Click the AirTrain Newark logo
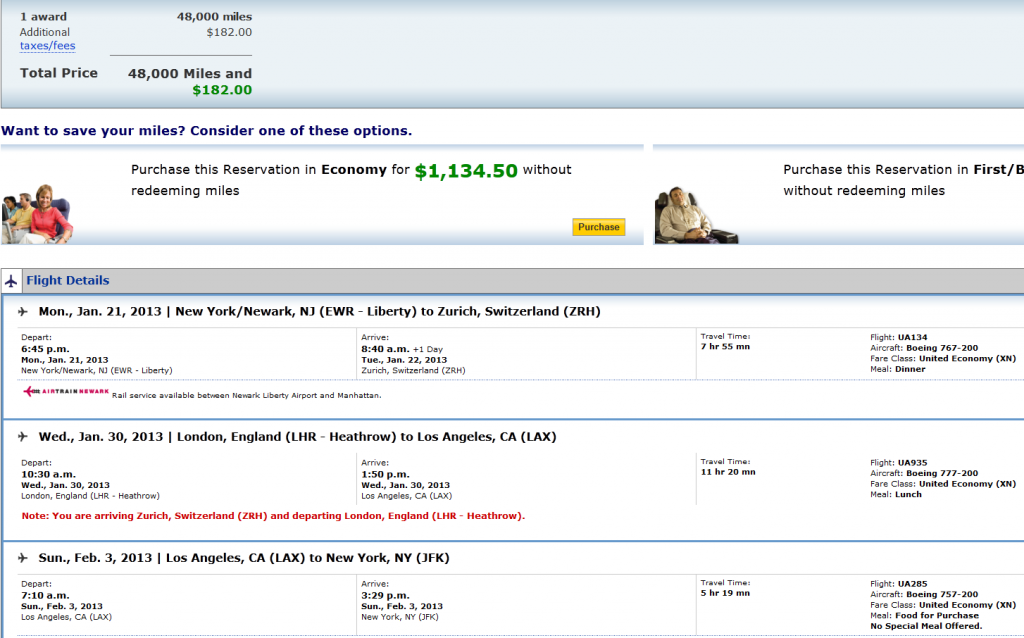This screenshot has width=1024, height=638. pyautogui.click(x=66, y=392)
